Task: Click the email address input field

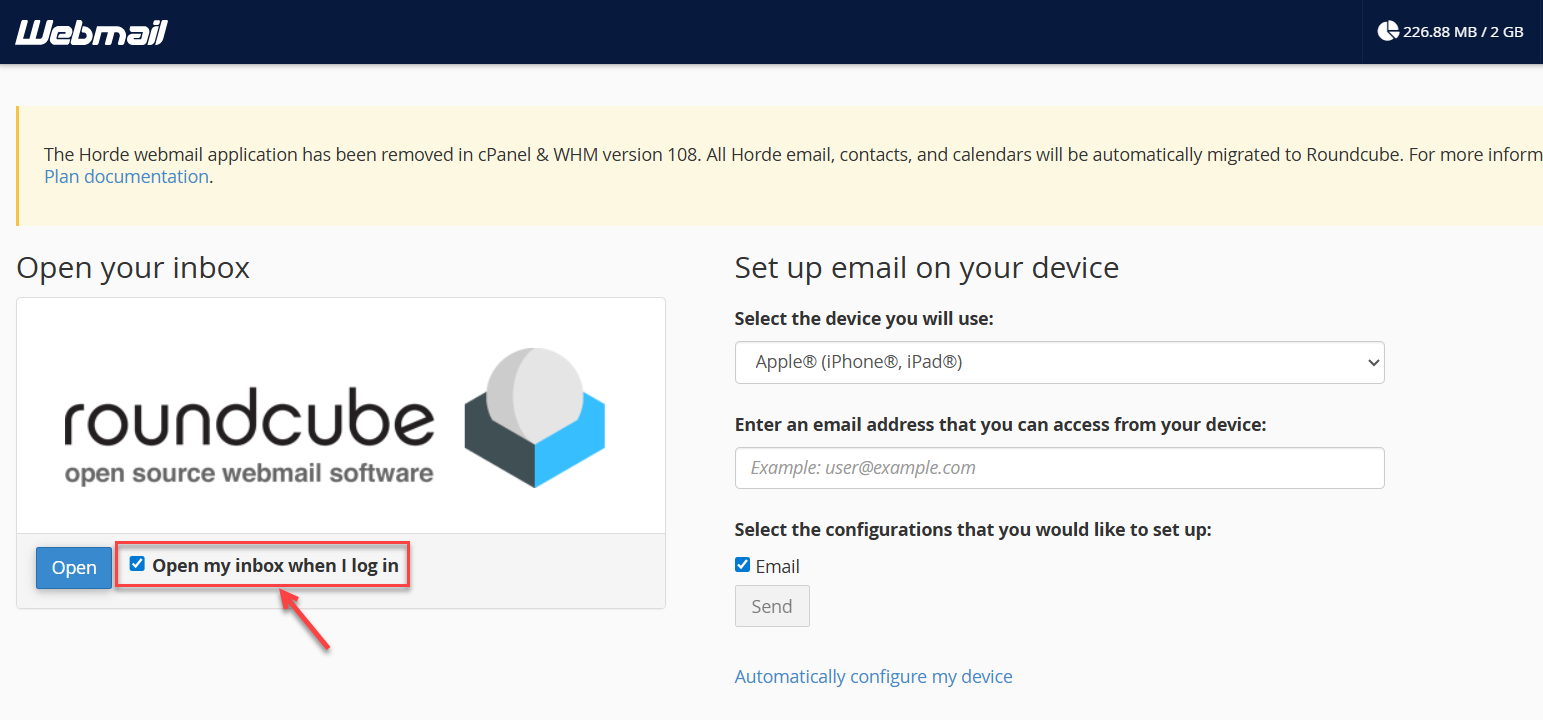Action: point(1059,468)
